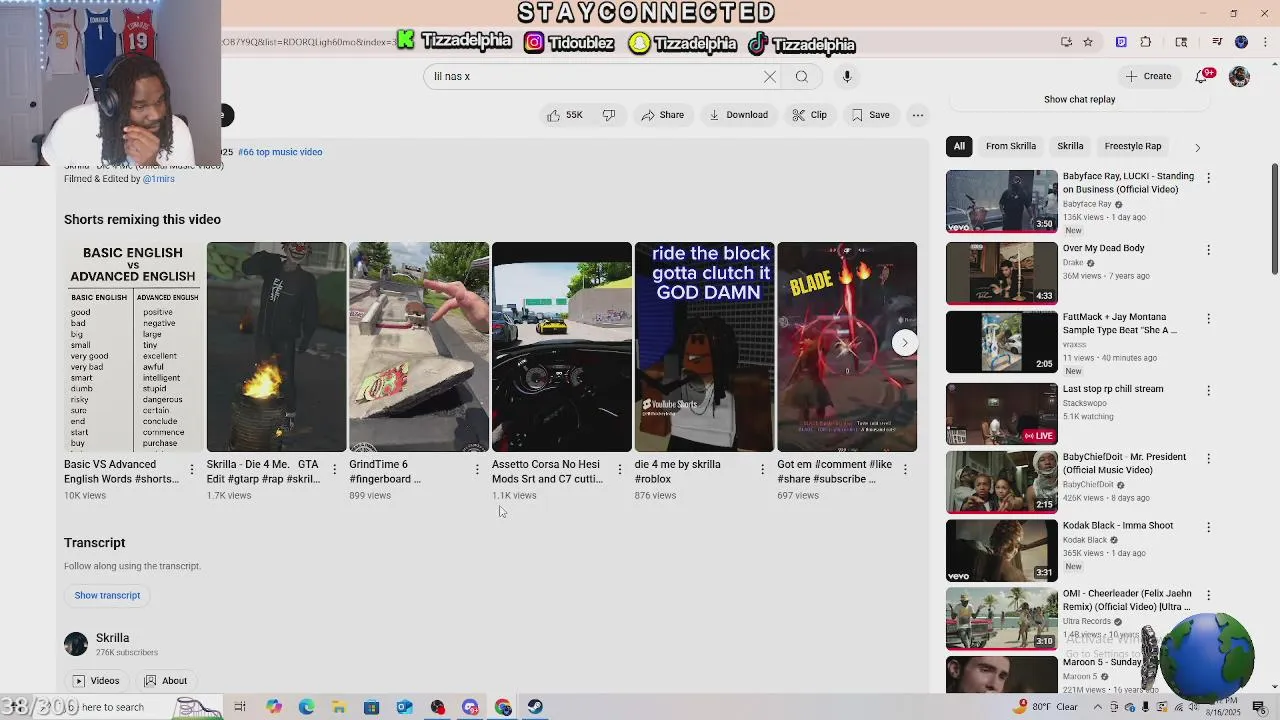Click Show chat replay
This screenshot has width=1280, height=720.
[x=1079, y=99]
